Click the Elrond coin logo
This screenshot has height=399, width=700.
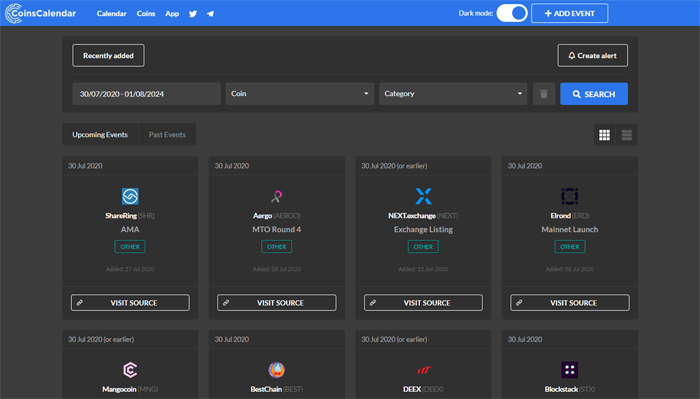(570, 196)
